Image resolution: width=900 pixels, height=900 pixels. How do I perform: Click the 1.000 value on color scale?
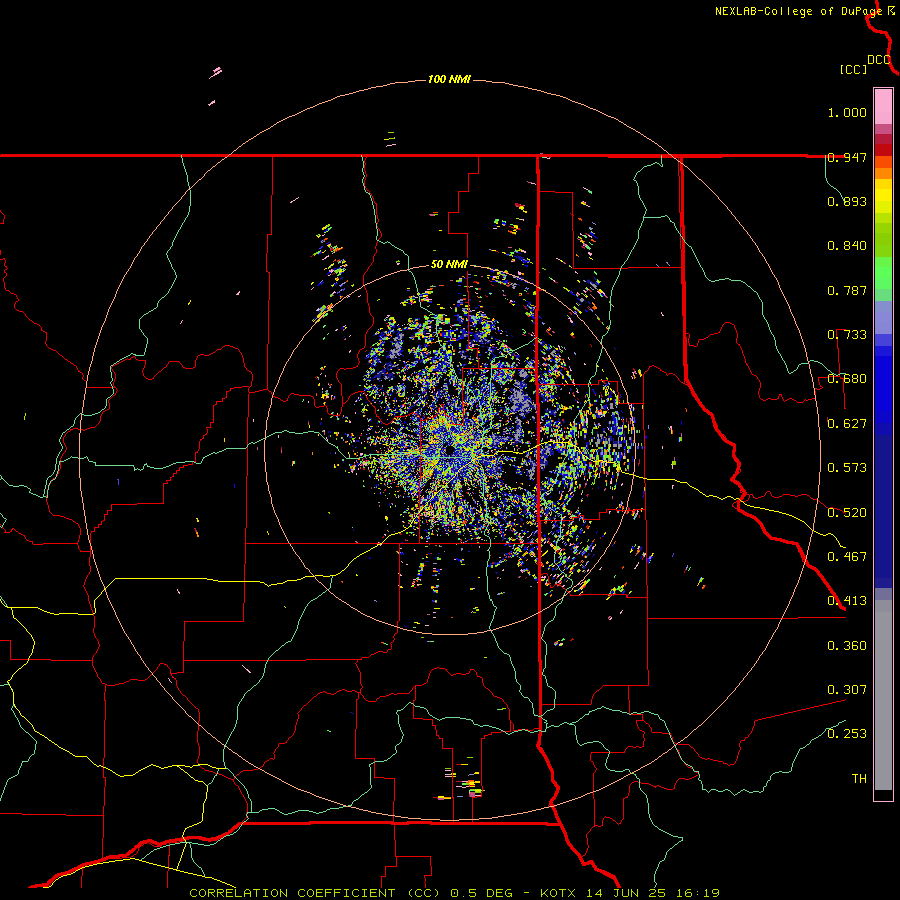[x=847, y=112]
